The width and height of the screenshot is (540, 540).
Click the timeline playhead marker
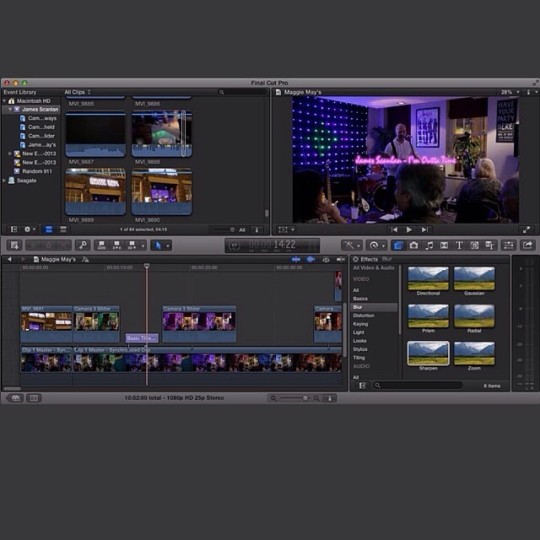point(147,266)
